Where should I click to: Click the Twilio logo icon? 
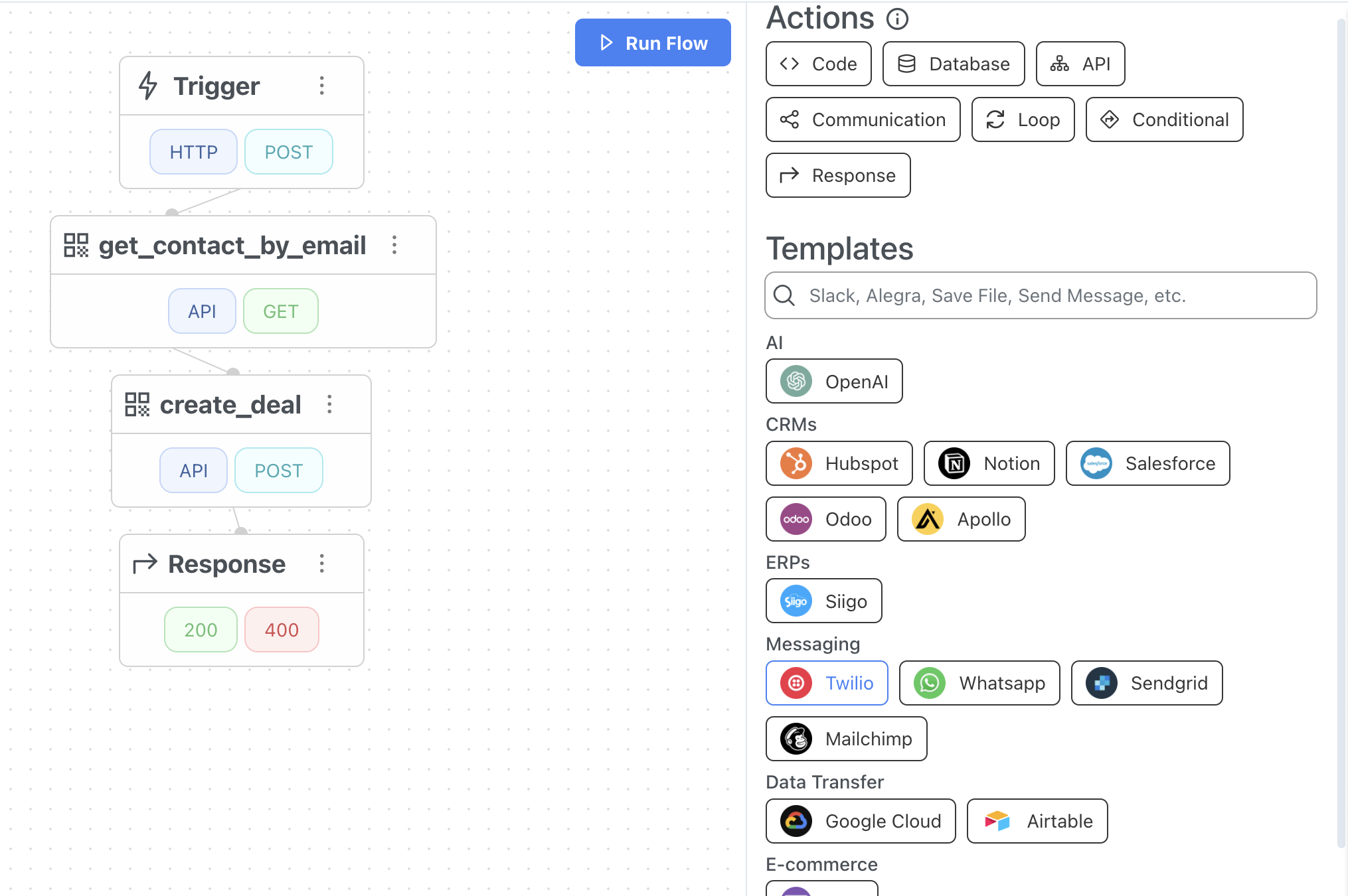click(796, 683)
